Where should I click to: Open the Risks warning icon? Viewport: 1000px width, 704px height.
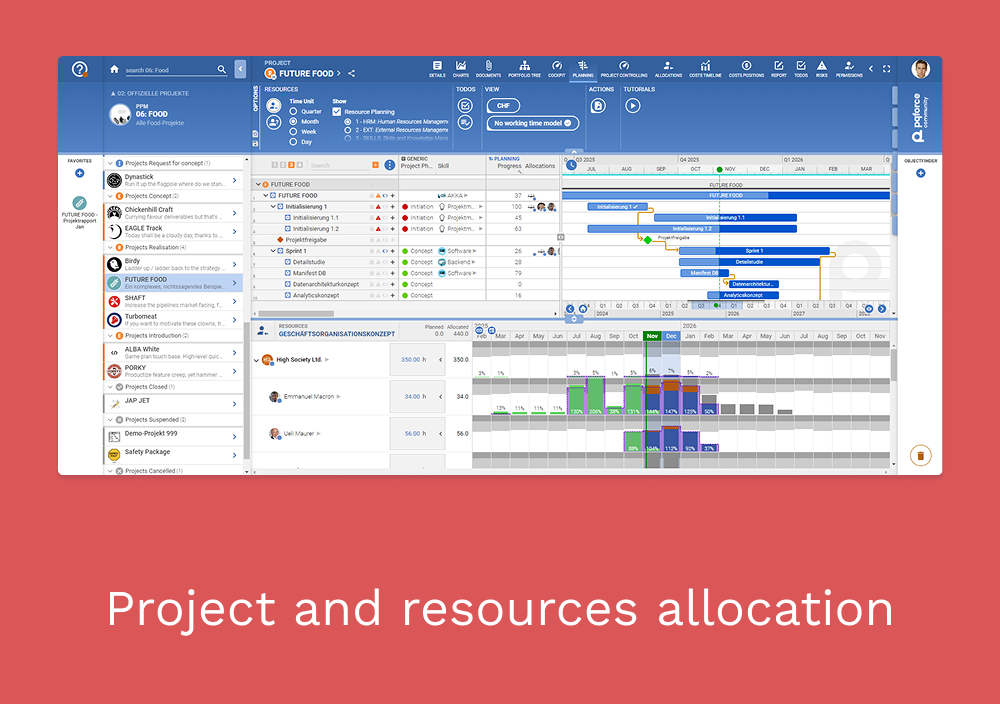point(821,68)
